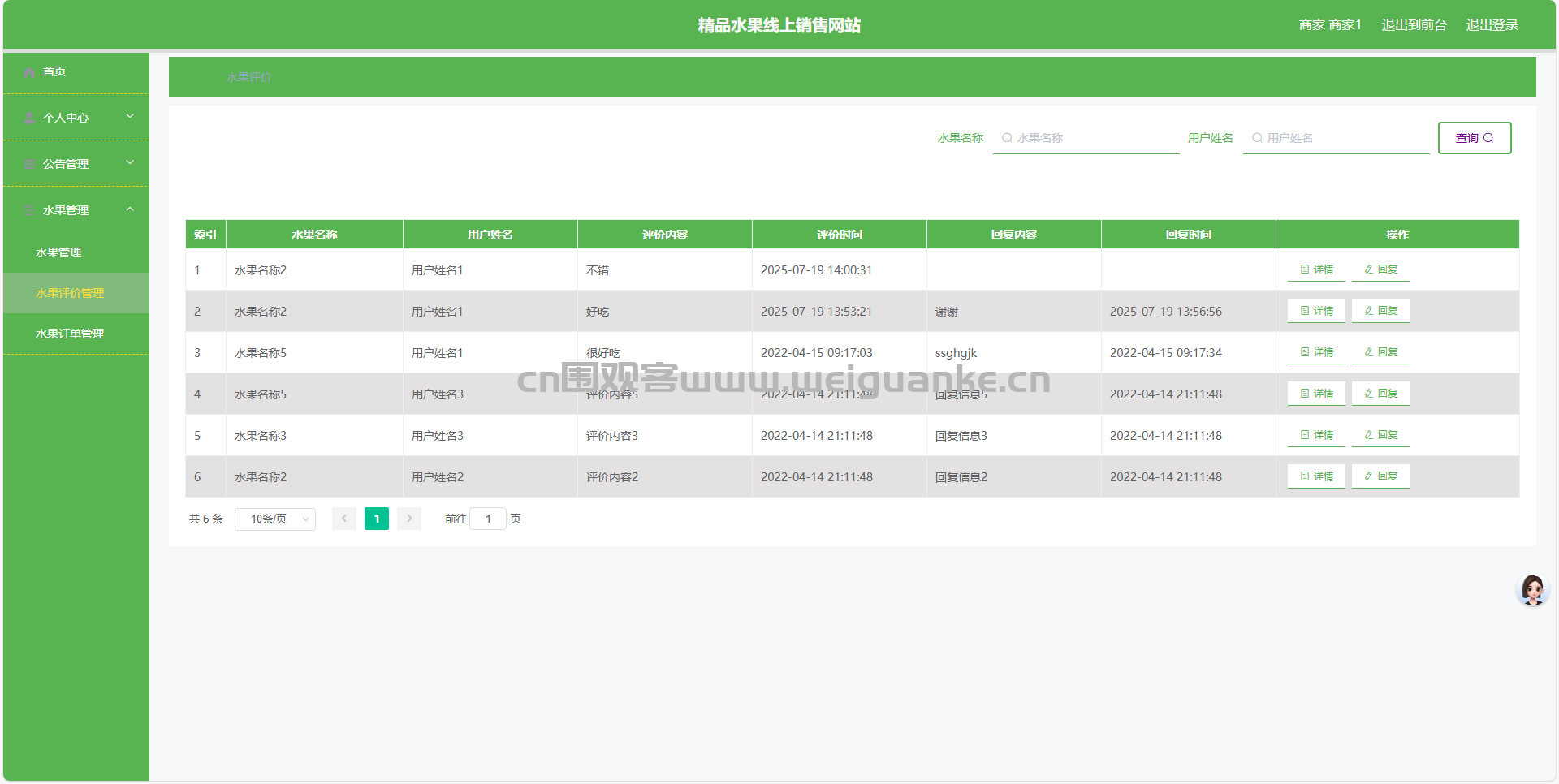Click the customer service avatar icon
Viewport: 1559px width, 784px height.
[x=1532, y=591]
